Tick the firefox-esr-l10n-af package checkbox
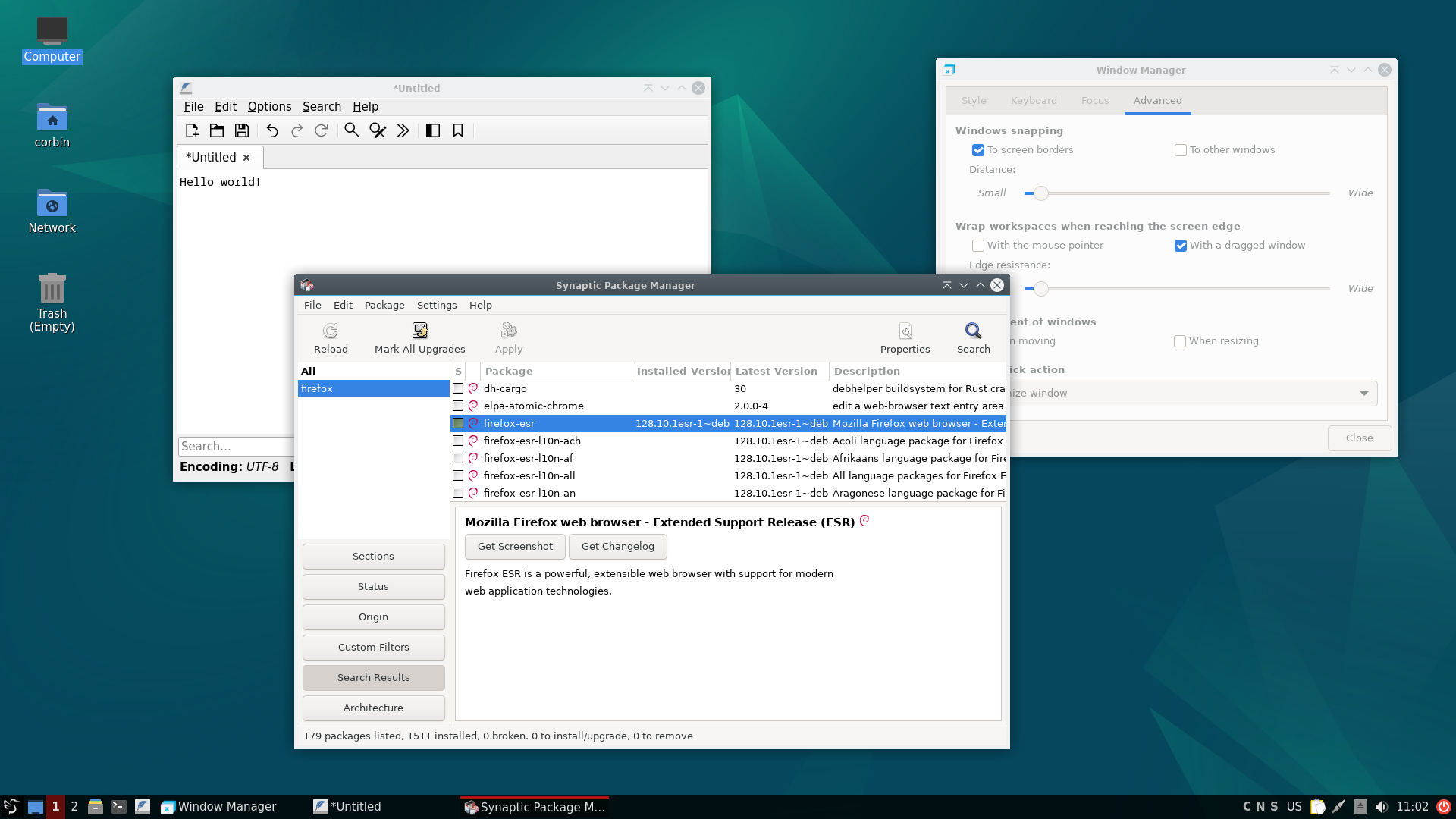The image size is (1456, 819). point(458,458)
